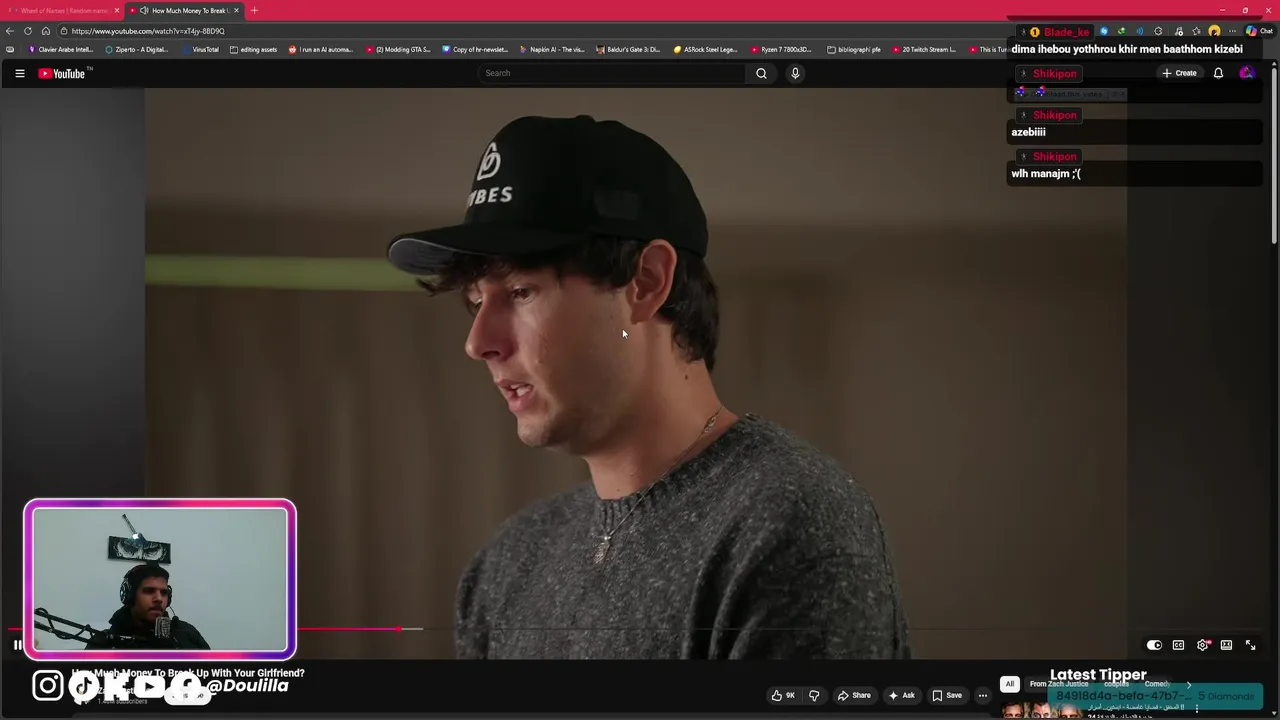Reload the page with the refresh icon
The height and width of the screenshot is (720, 1280).
(28, 31)
